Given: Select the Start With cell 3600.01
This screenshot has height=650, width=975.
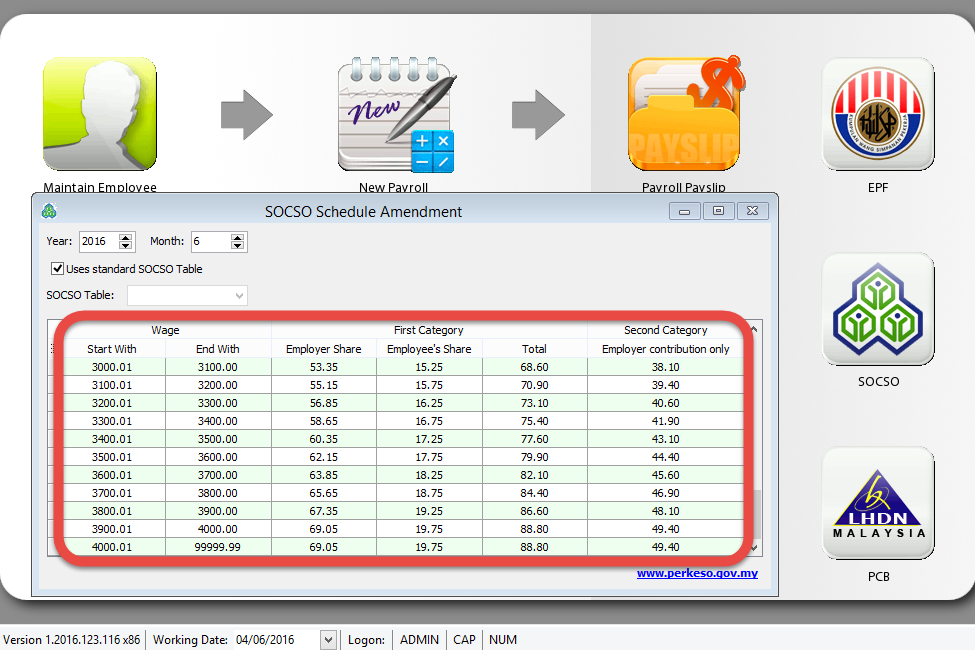Looking at the screenshot, I should (x=112, y=475).
